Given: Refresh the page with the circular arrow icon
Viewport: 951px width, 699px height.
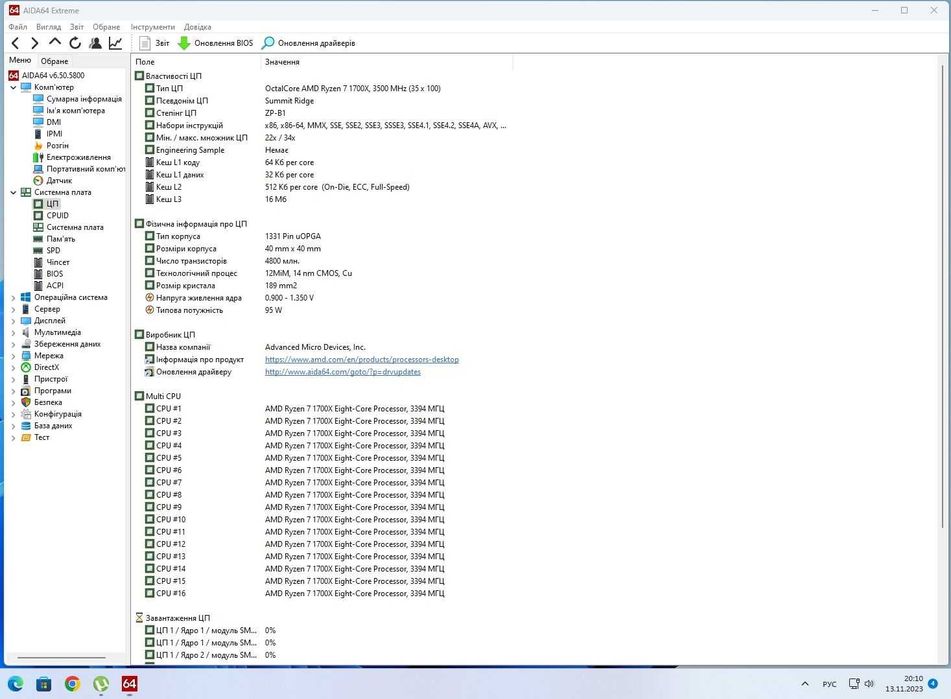Looking at the screenshot, I should pyautogui.click(x=75, y=43).
